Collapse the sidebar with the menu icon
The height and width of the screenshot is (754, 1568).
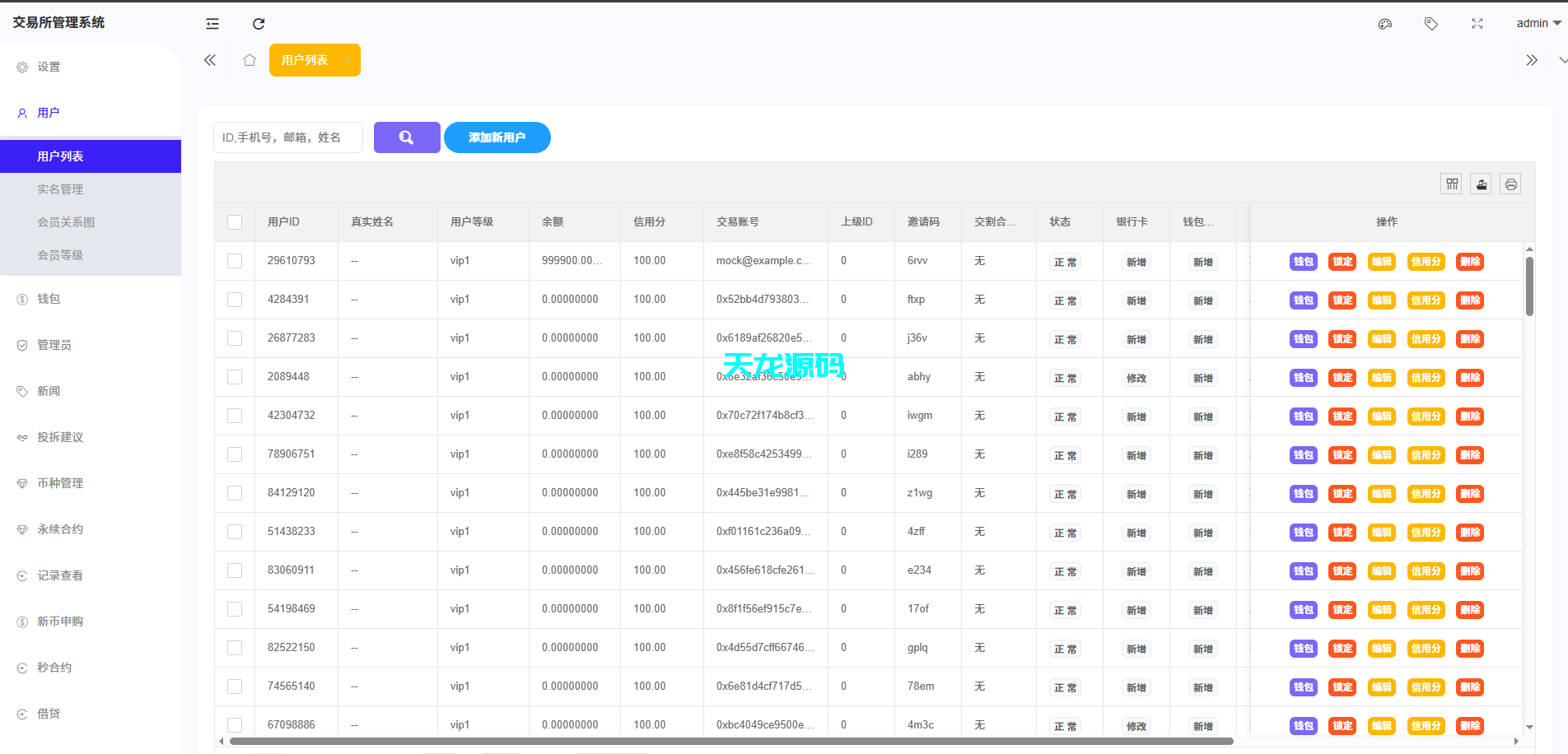[212, 23]
